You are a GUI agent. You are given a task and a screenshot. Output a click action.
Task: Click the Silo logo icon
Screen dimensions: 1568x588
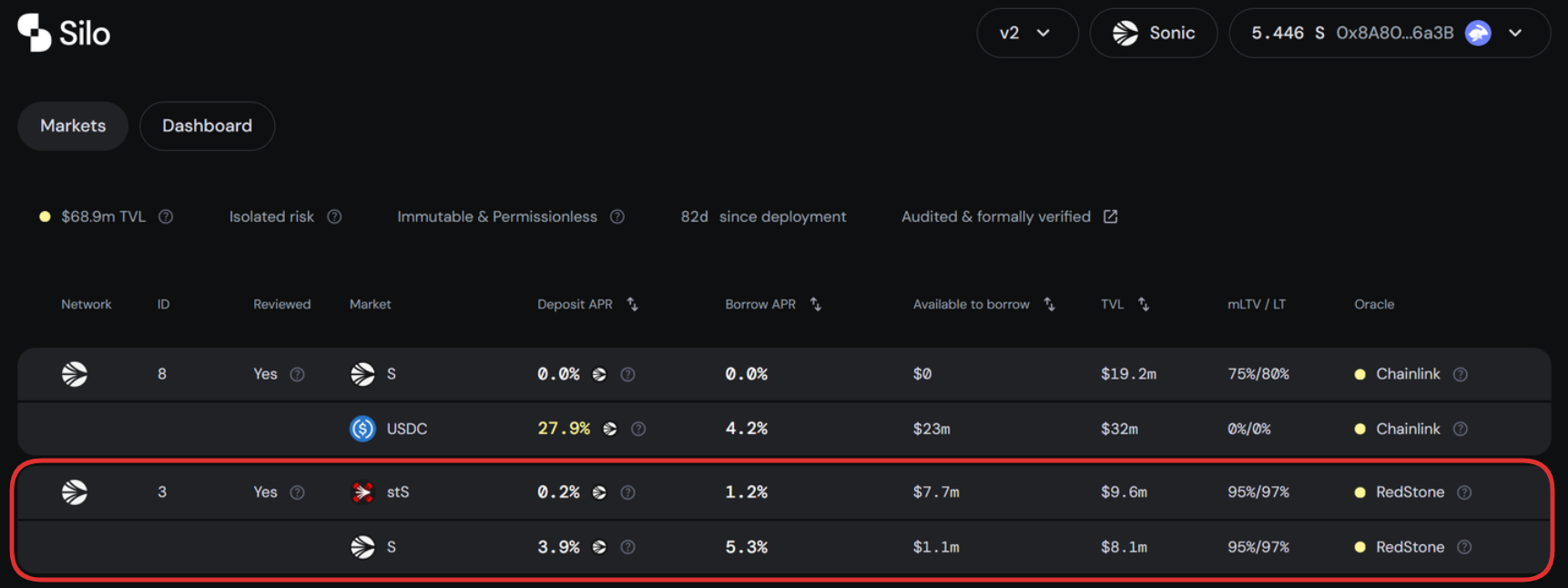click(35, 33)
